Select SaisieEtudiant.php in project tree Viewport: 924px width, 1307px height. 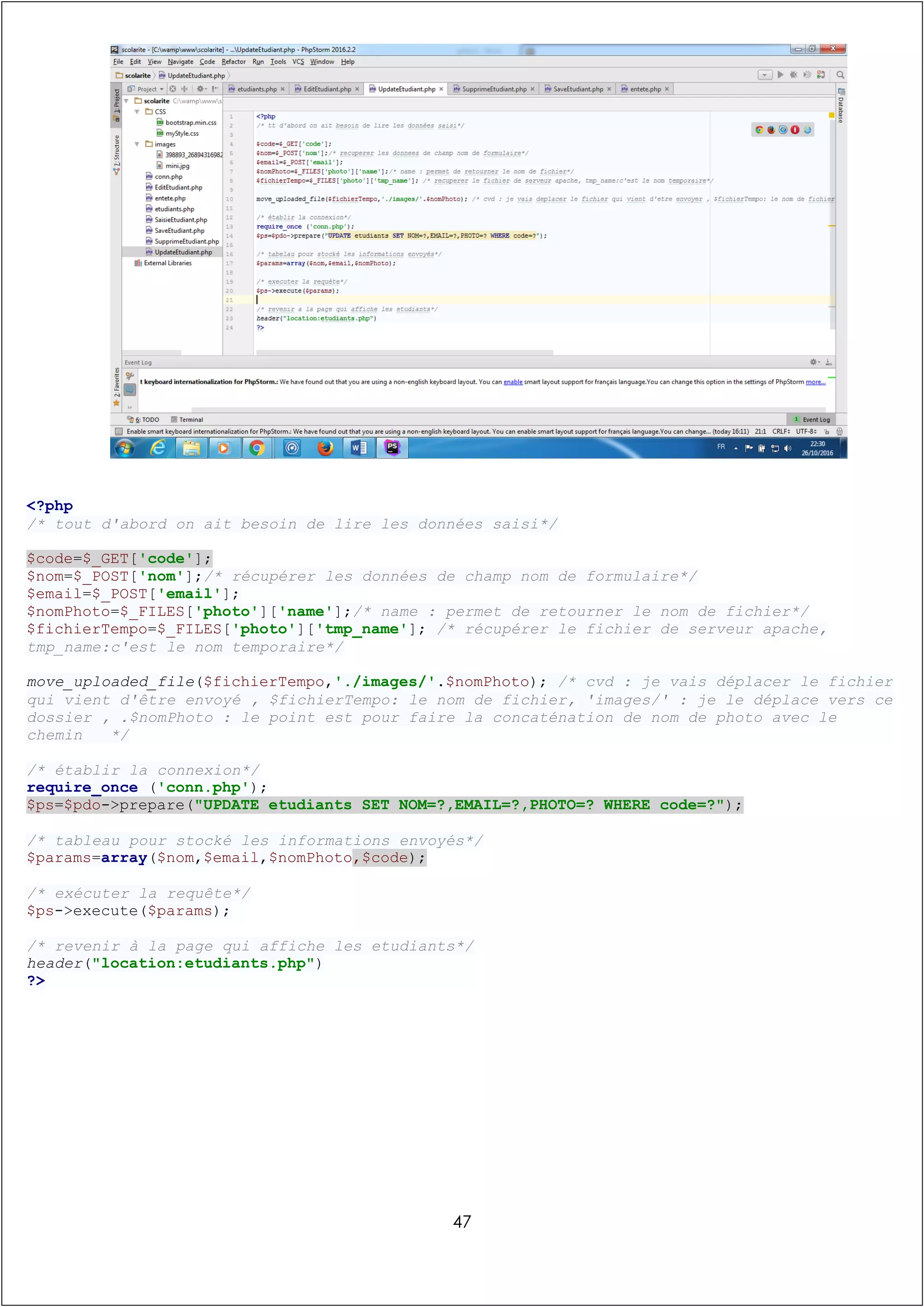176,220
